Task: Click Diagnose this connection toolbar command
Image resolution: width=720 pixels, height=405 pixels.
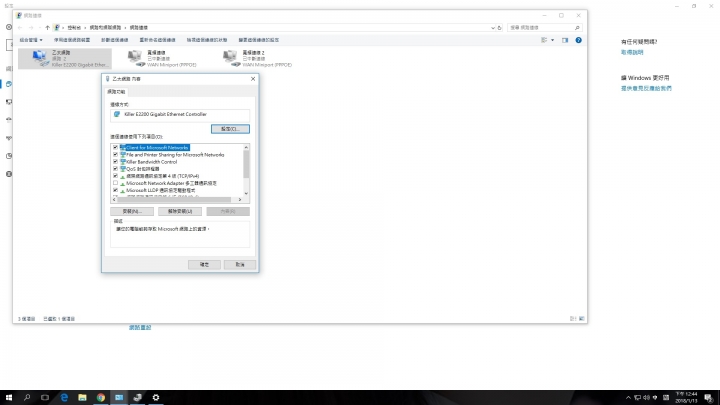Action: pyautogui.click(x=114, y=40)
